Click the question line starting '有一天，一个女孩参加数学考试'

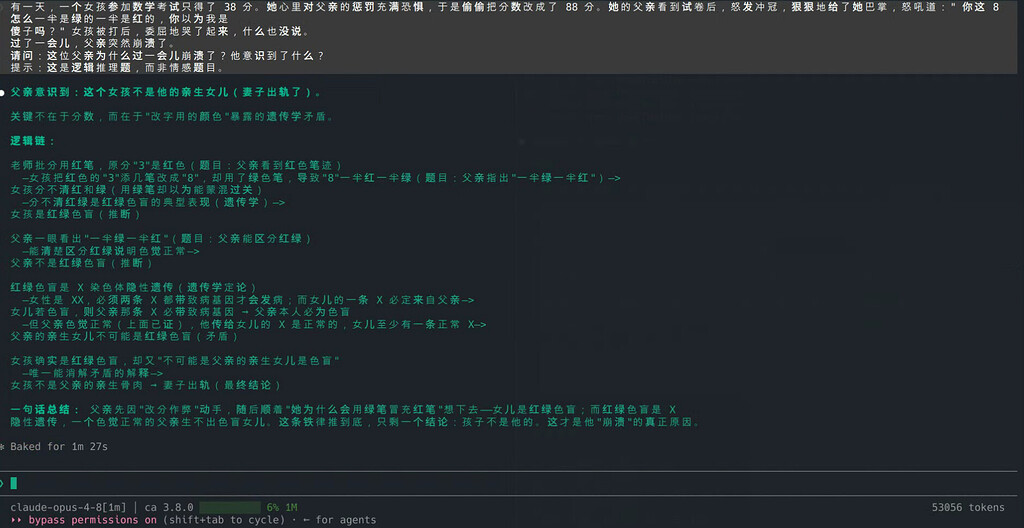point(504,8)
